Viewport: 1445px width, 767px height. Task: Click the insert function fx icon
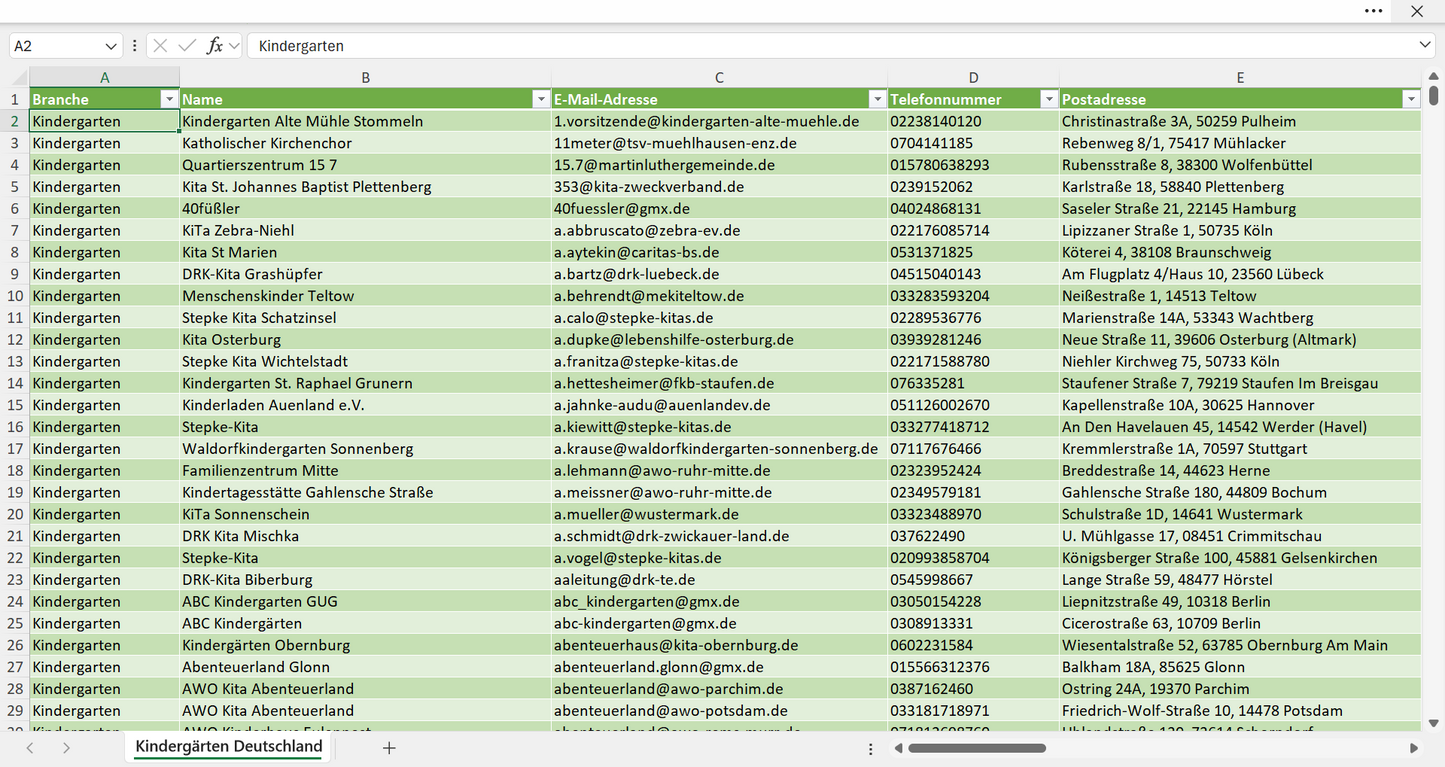(x=214, y=46)
